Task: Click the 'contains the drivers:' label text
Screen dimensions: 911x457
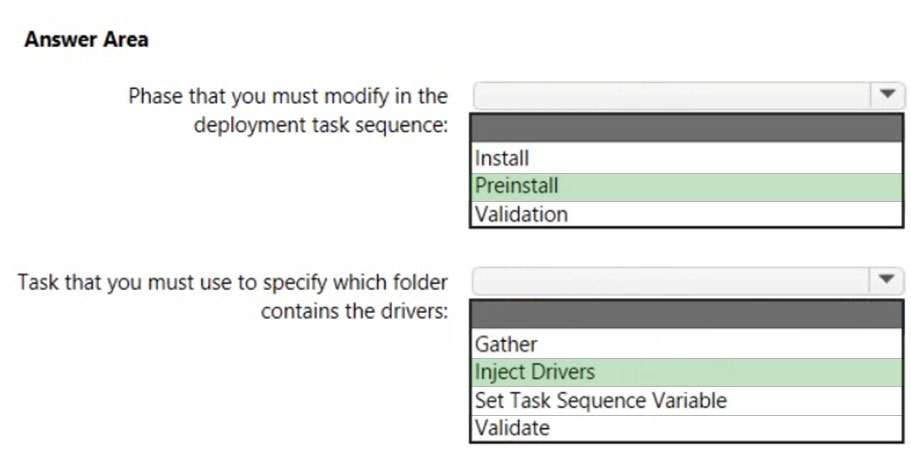Action: (354, 311)
